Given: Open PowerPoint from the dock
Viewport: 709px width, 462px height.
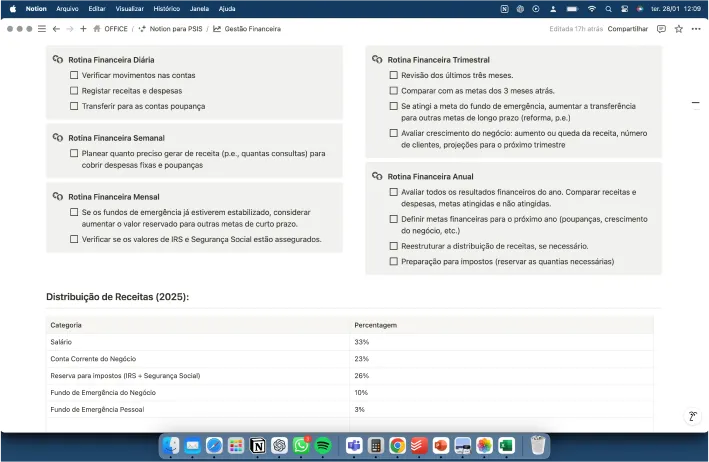Looking at the screenshot, I should 440,446.
